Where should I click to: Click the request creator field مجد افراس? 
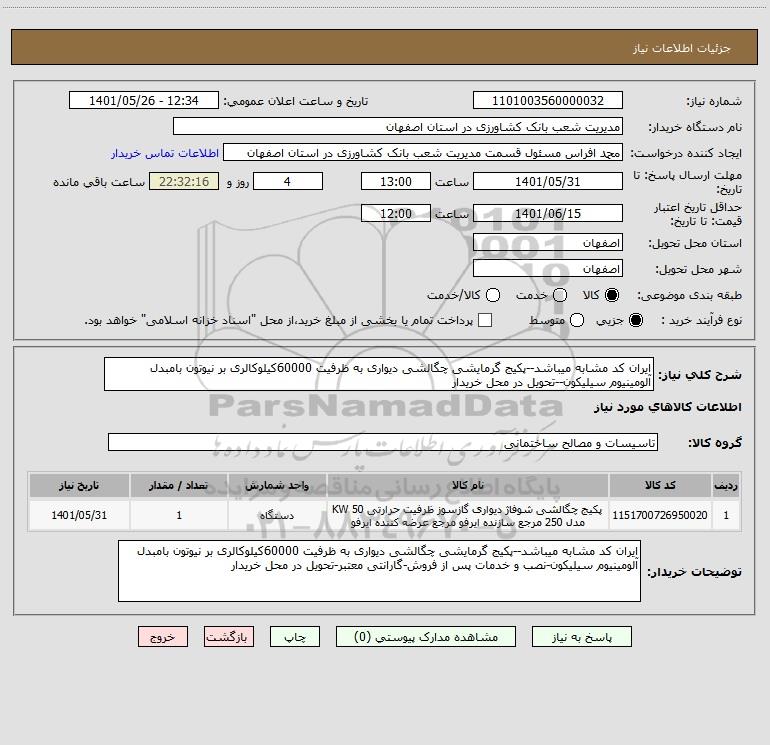(423, 153)
